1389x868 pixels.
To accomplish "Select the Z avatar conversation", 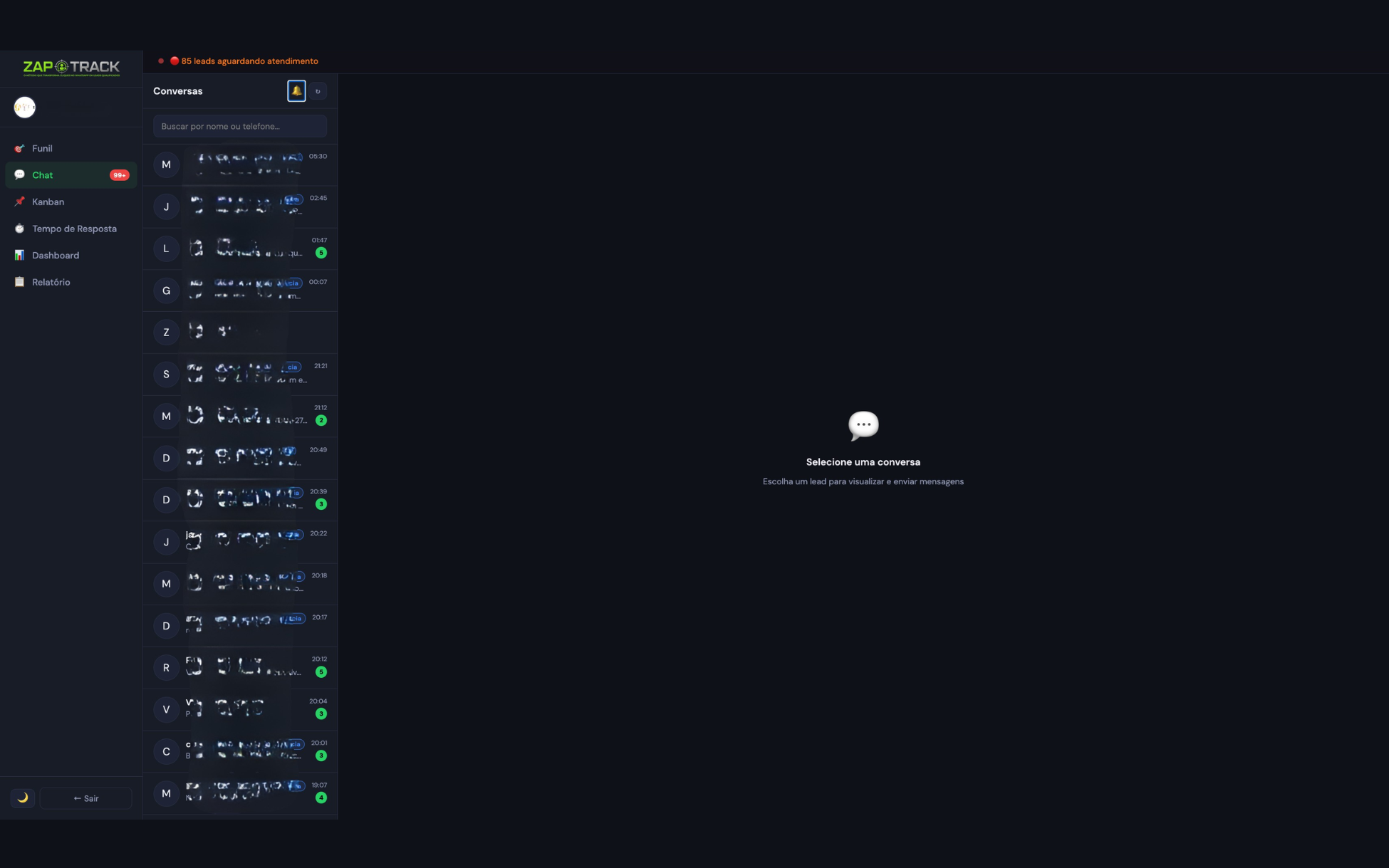I will [x=240, y=333].
